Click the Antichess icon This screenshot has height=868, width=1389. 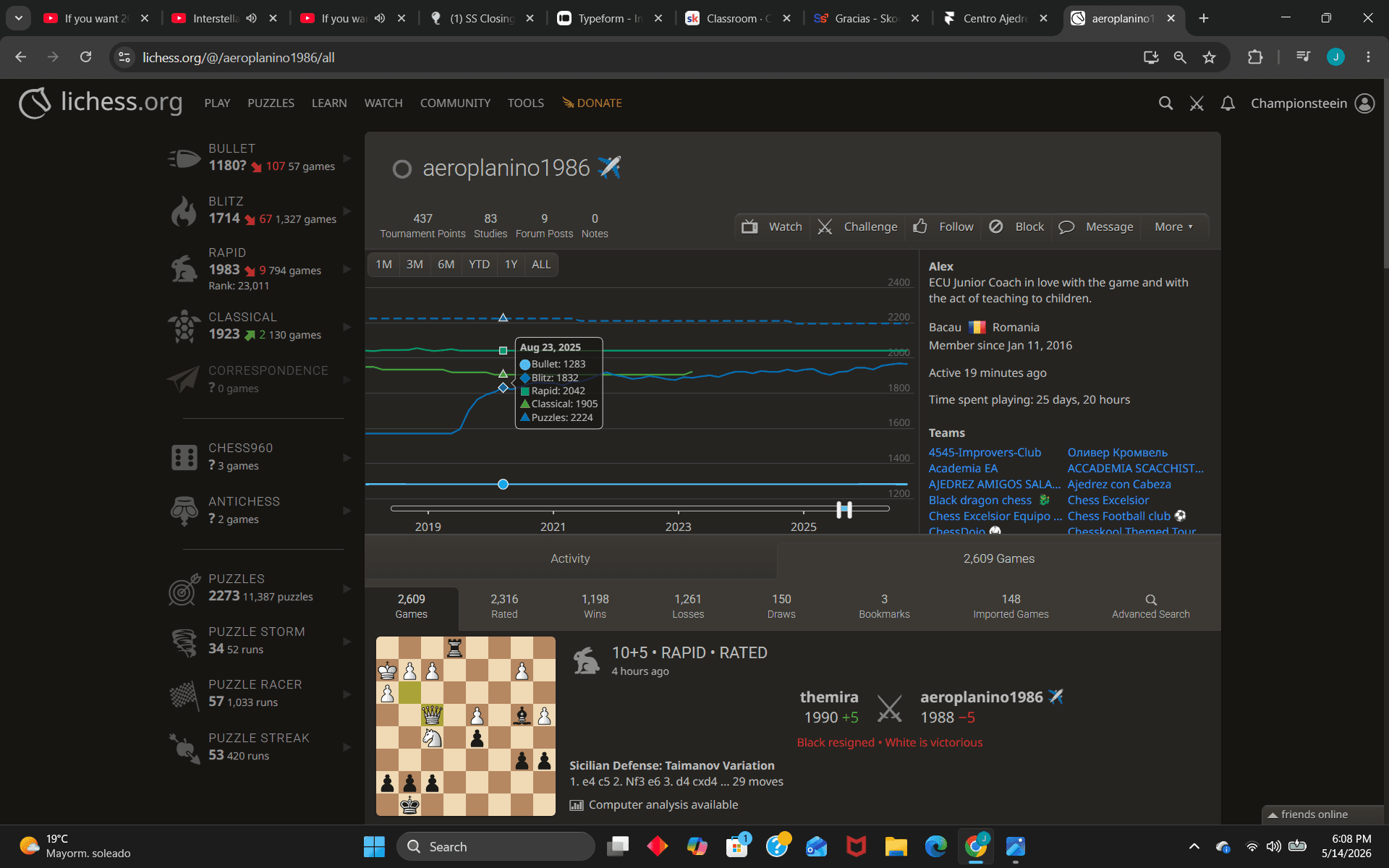pyautogui.click(x=184, y=510)
